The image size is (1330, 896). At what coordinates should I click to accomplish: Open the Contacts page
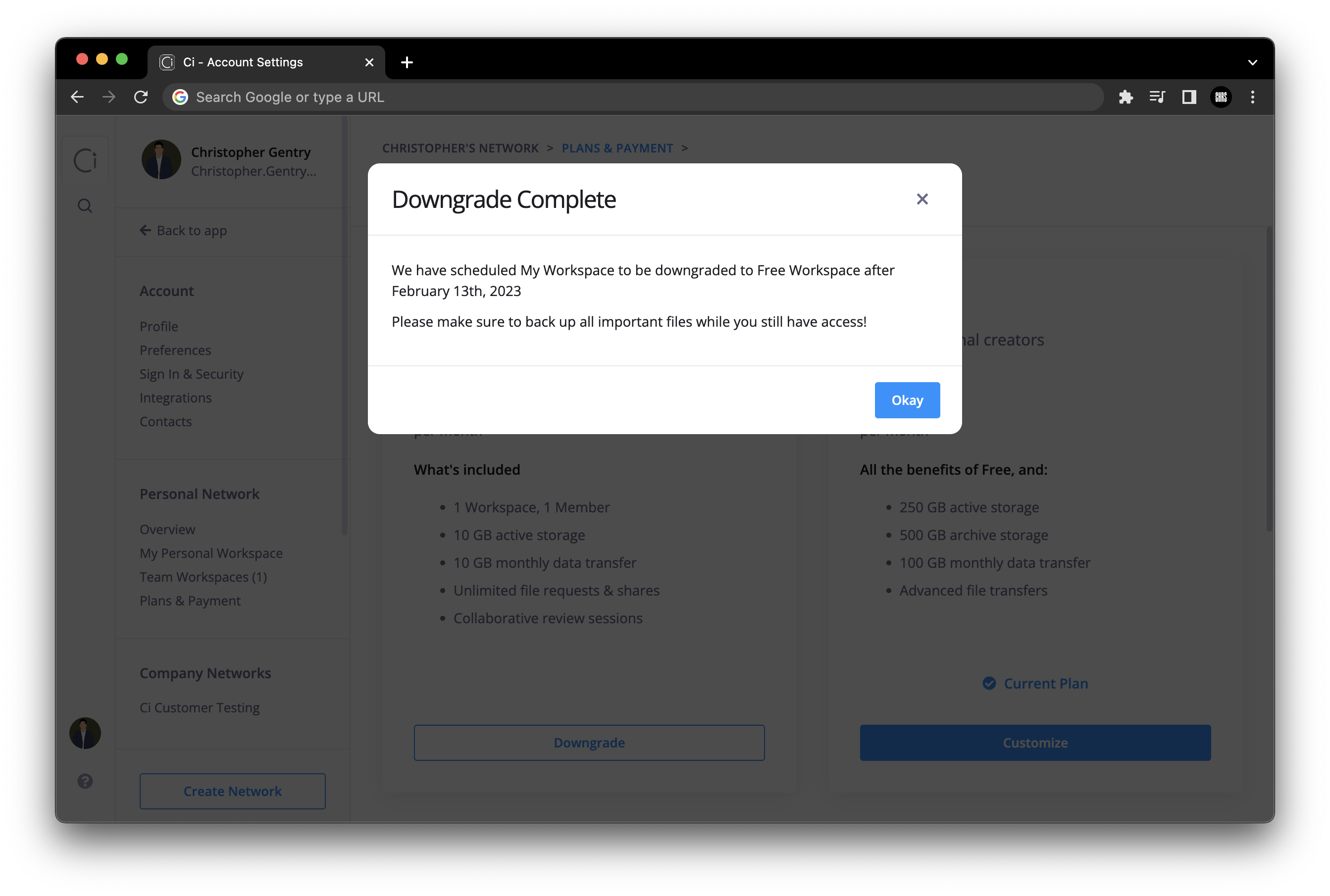tap(166, 422)
